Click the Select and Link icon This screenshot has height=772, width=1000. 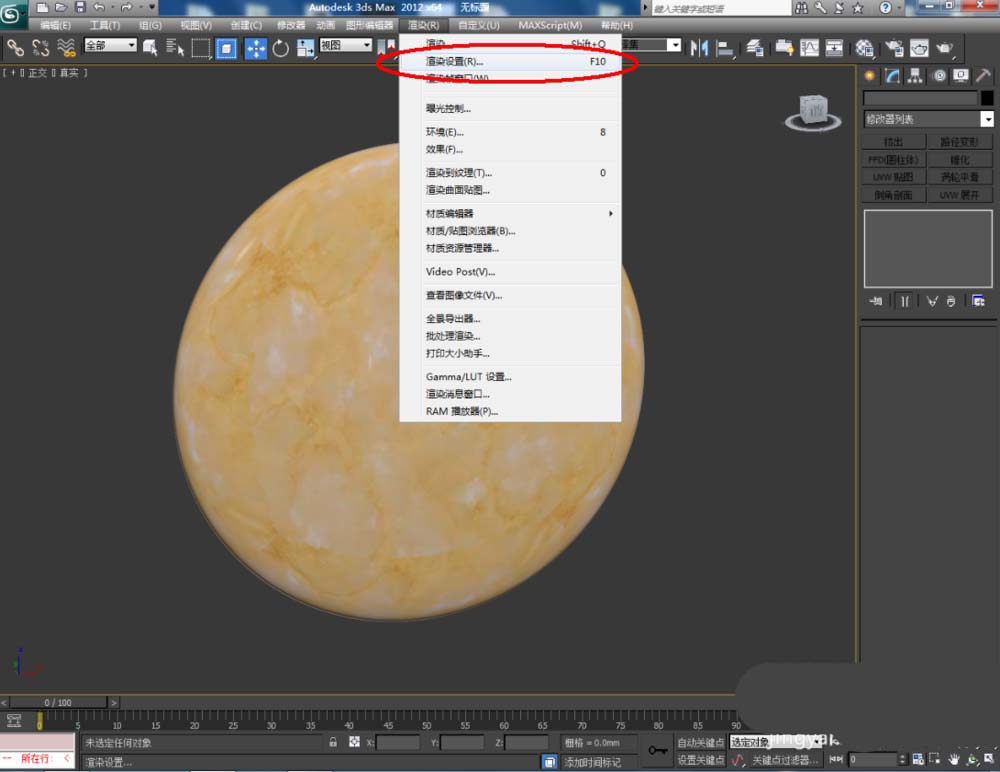coord(15,47)
